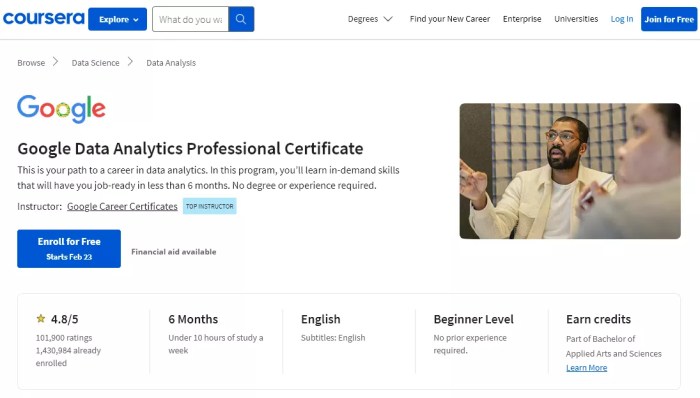Click the chevron after Data Science breadcrumb
Viewport: 700px width, 398px height.
(130, 62)
